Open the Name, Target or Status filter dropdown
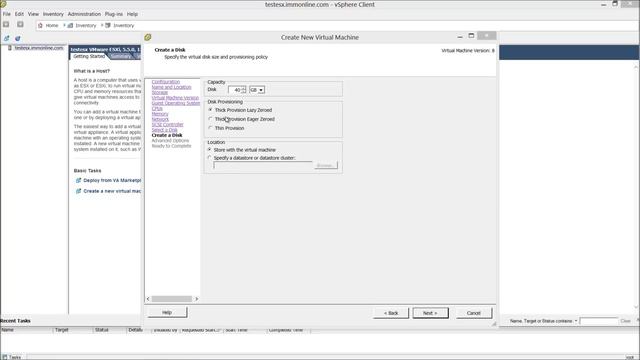 click(576, 321)
